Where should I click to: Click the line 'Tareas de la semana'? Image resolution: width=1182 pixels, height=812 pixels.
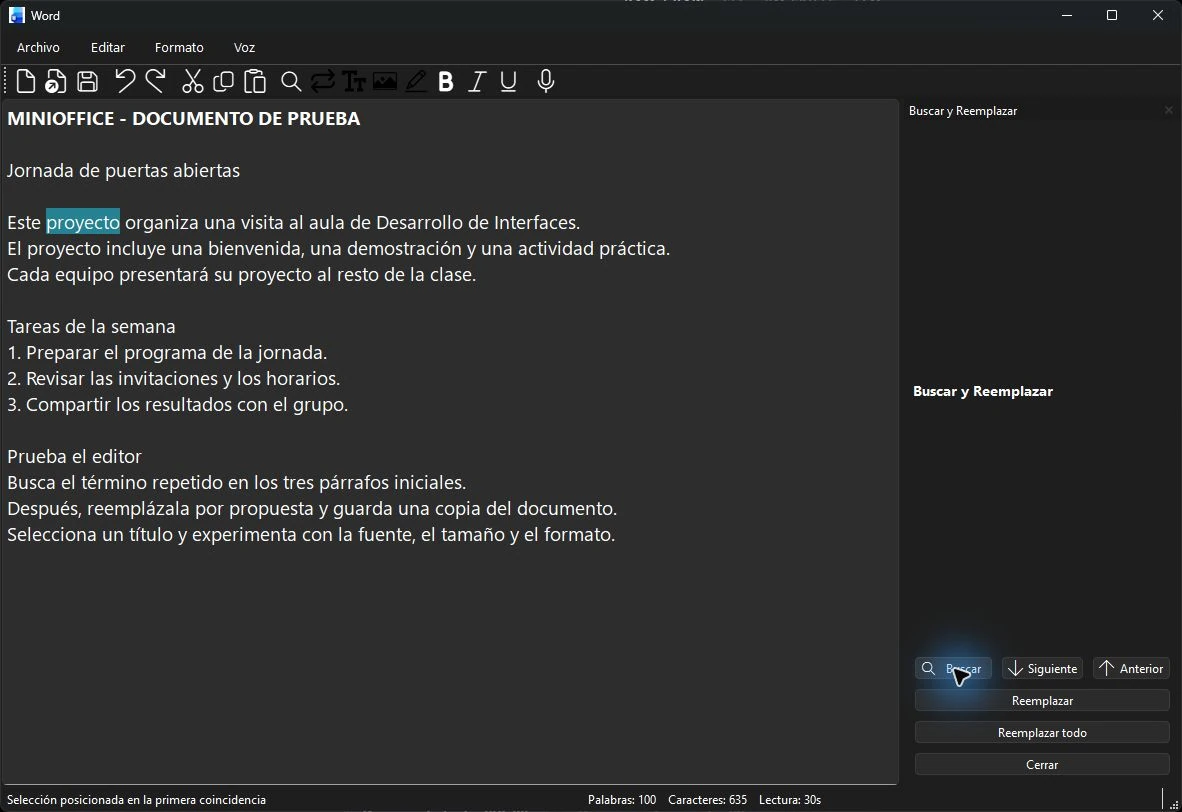click(x=91, y=326)
